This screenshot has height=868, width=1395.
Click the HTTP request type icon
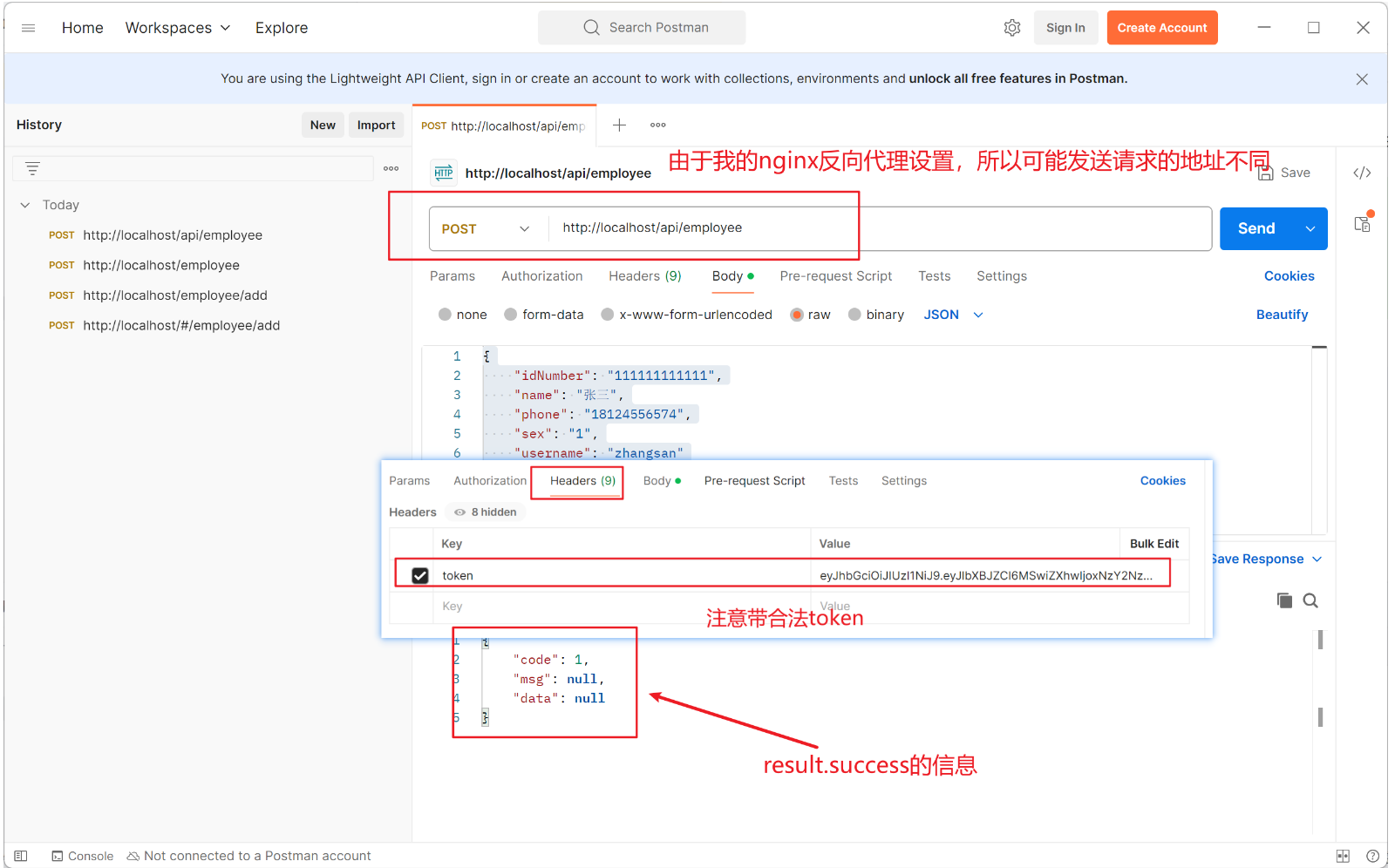tap(444, 173)
